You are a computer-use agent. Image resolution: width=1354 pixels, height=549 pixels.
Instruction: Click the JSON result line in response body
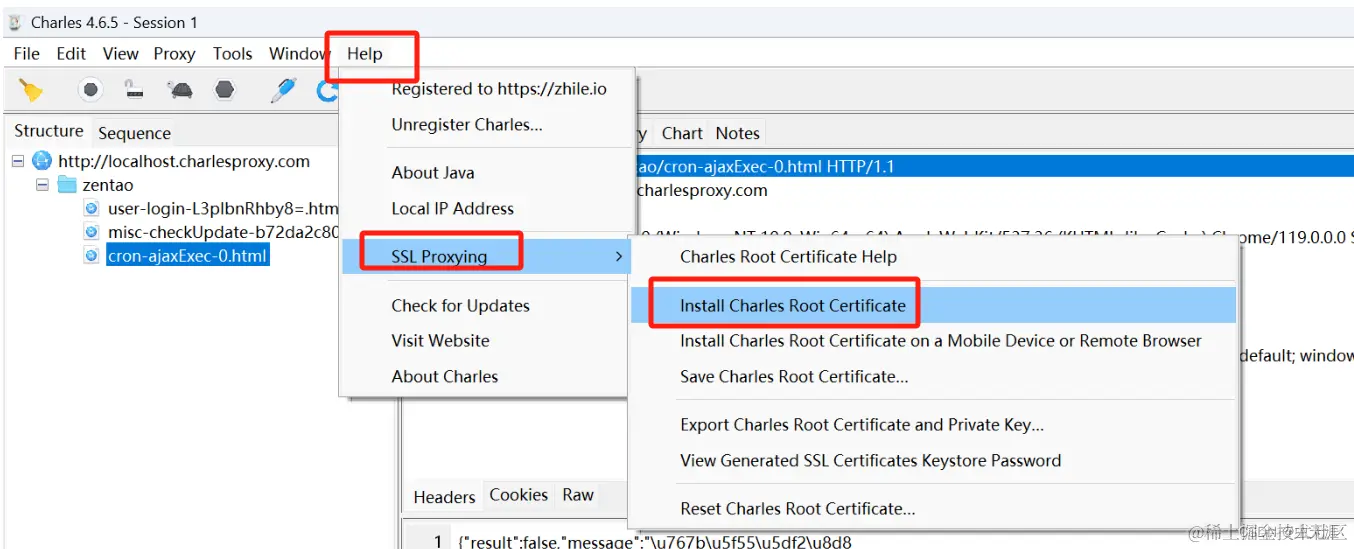[655, 541]
